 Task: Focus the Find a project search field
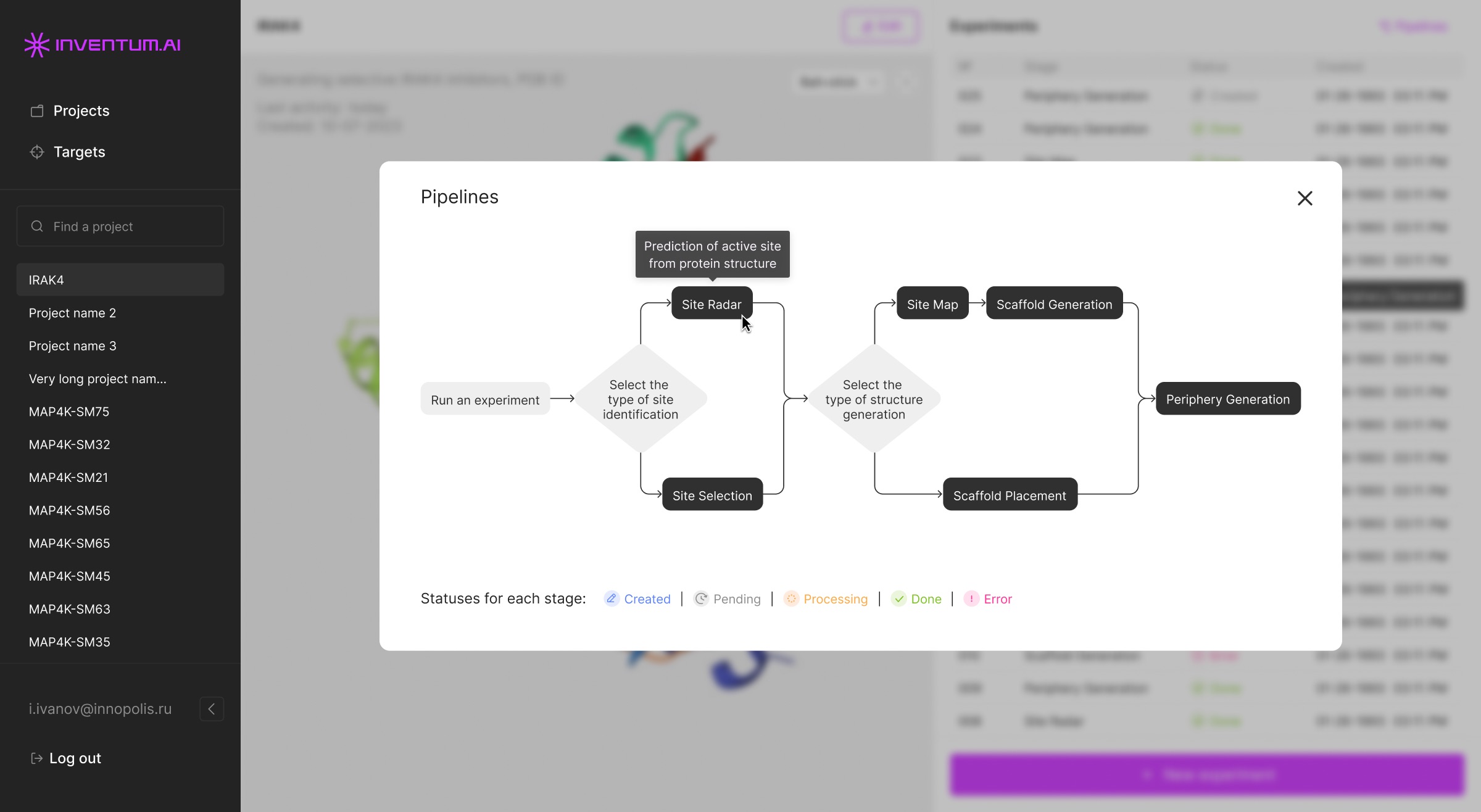pyautogui.click(x=120, y=226)
